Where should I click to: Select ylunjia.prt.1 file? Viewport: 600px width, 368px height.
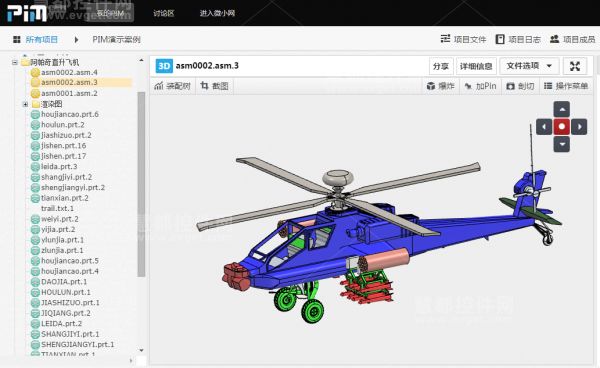tap(62, 240)
